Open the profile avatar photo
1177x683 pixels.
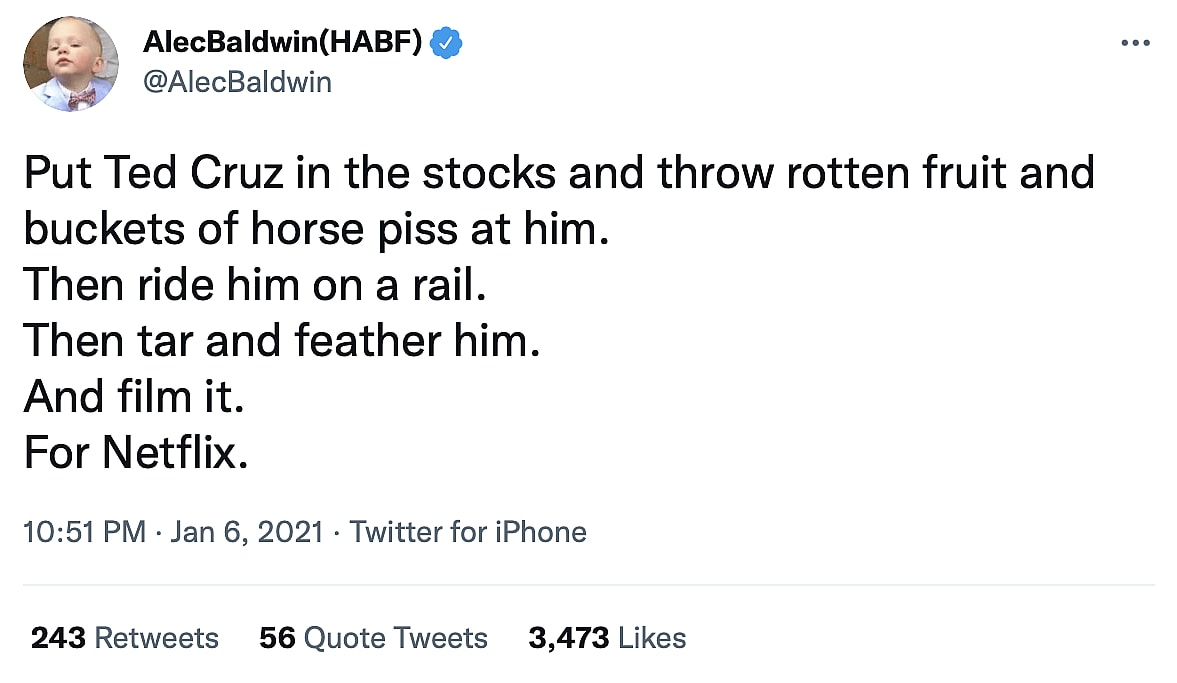[69, 65]
